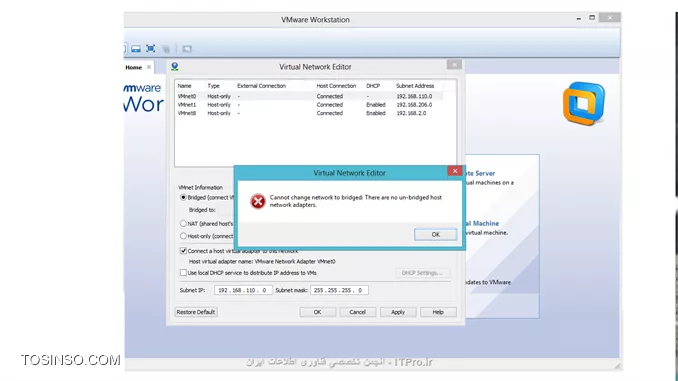678x381 pixels.
Task: Click the Subnet IP input field
Action: [243, 290]
